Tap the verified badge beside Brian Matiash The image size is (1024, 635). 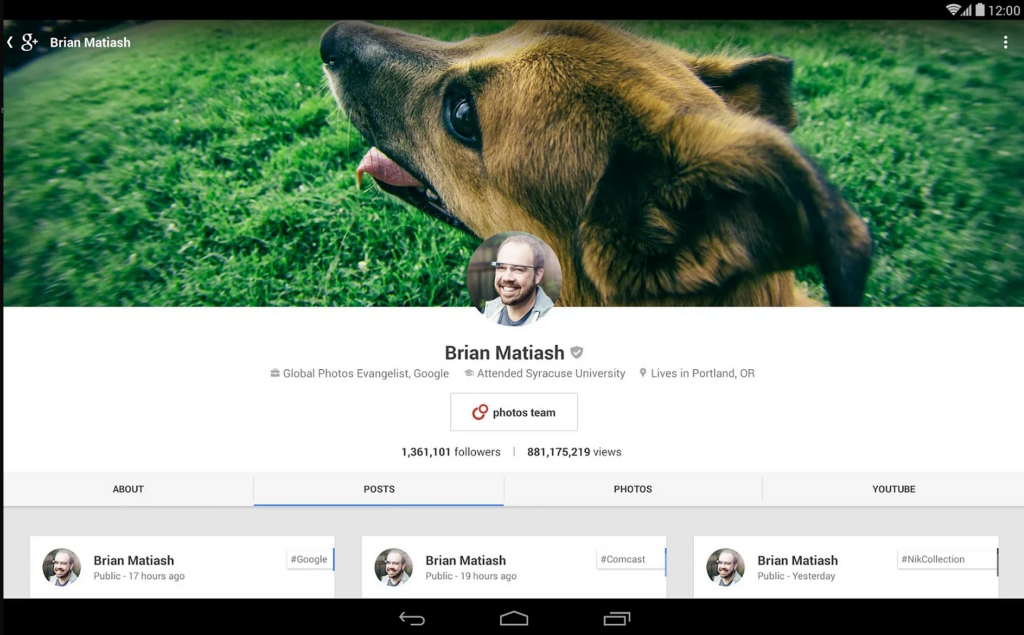[x=577, y=352]
